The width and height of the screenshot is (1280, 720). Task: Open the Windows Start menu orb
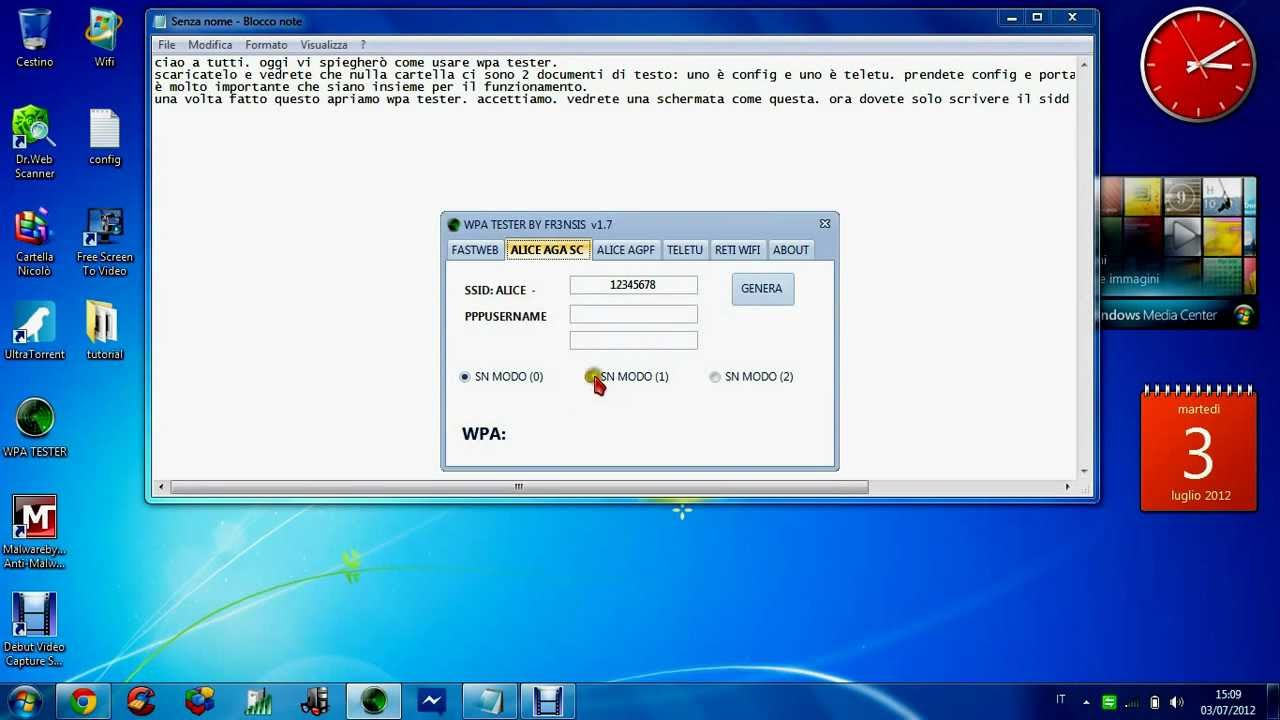click(24, 701)
